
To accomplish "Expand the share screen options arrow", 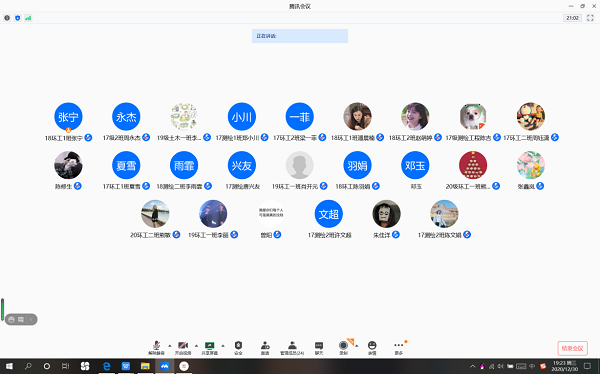I will point(223,346).
